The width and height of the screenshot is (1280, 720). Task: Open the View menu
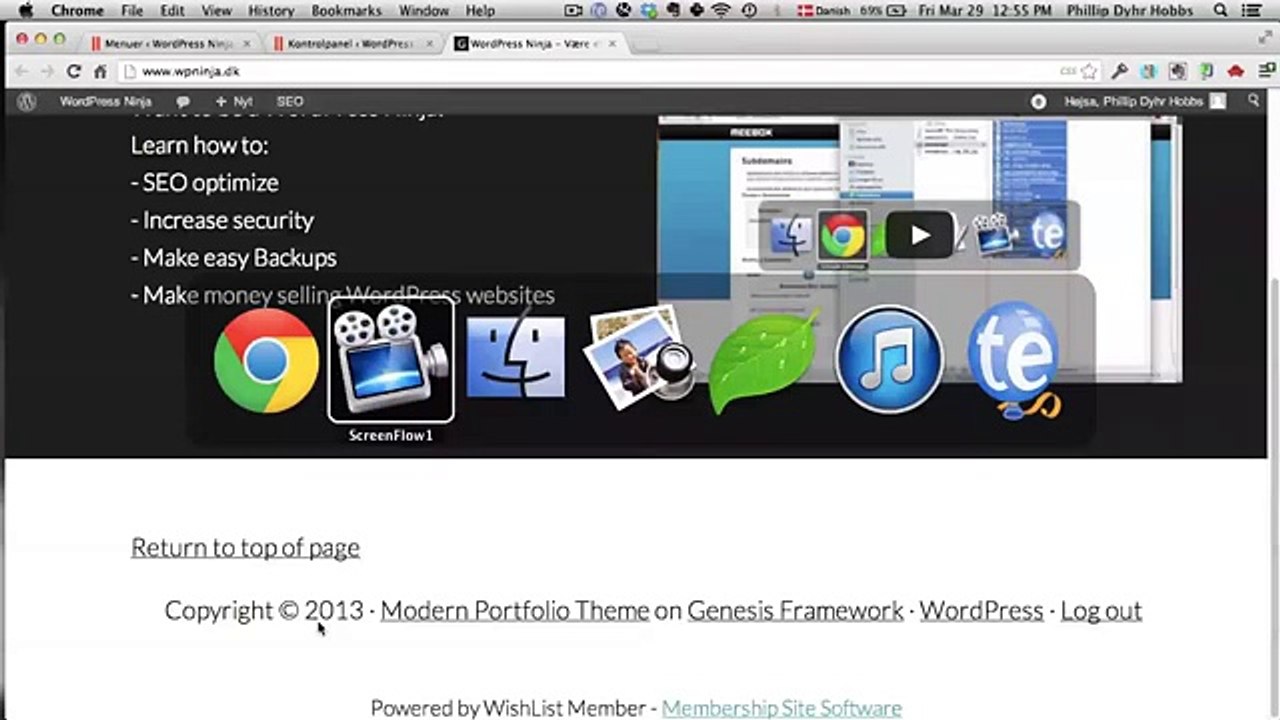216,11
